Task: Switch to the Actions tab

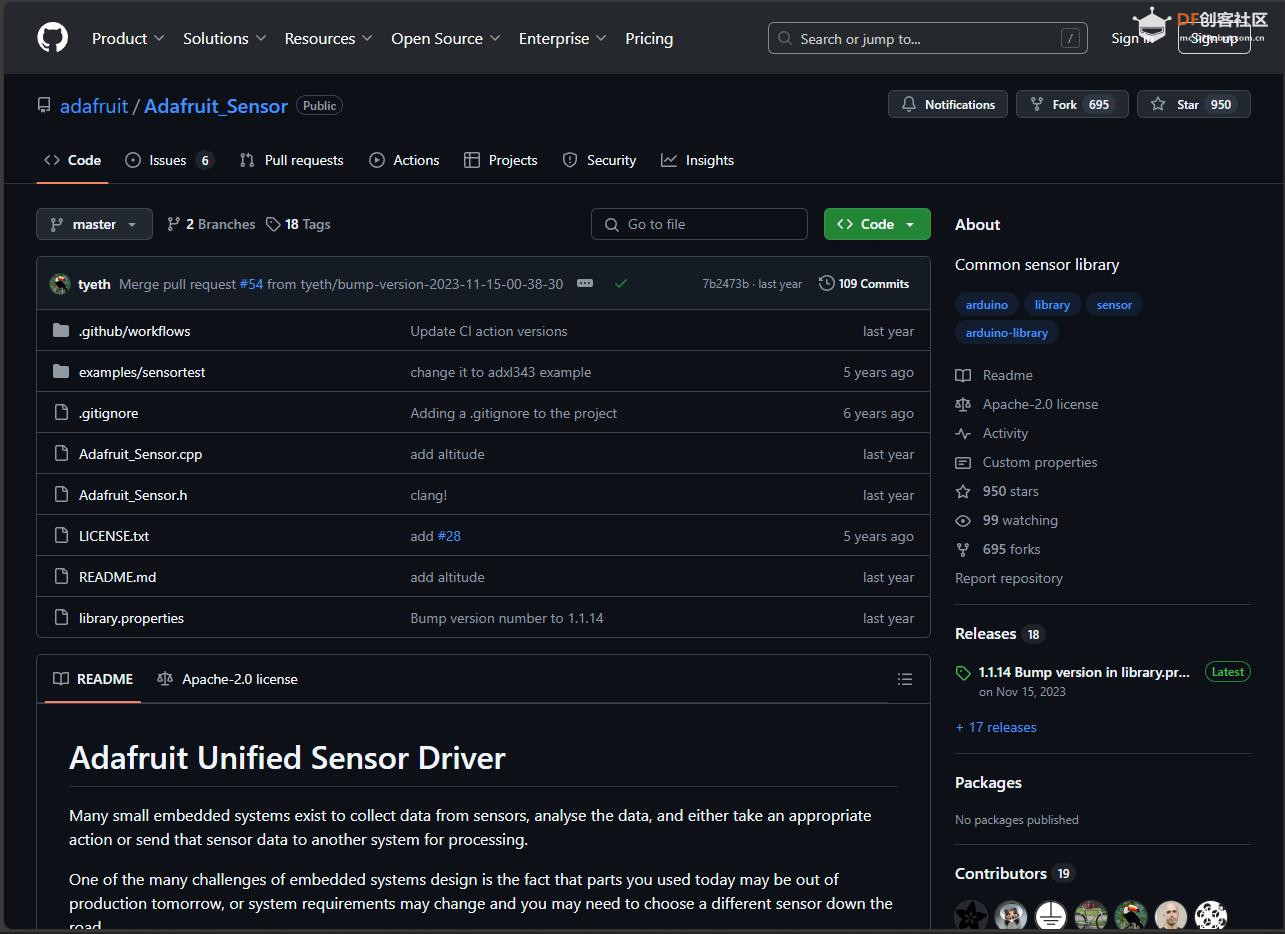Action: tap(404, 160)
